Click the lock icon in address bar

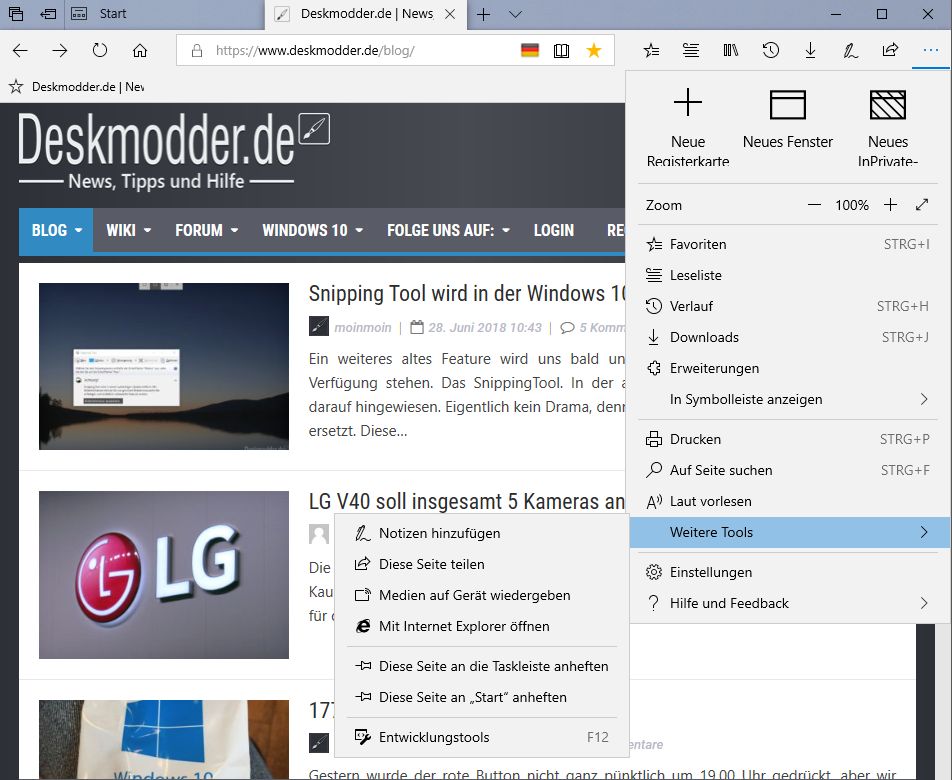197,50
